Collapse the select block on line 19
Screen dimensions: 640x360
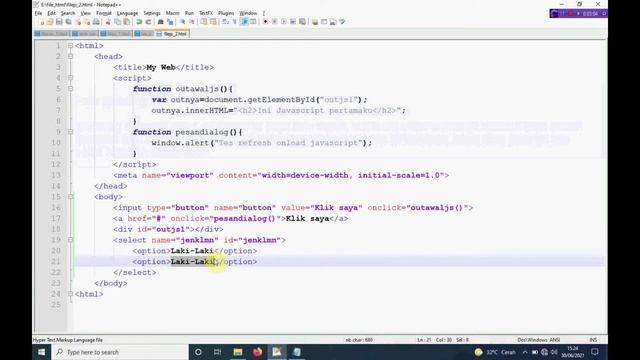click(70, 240)
